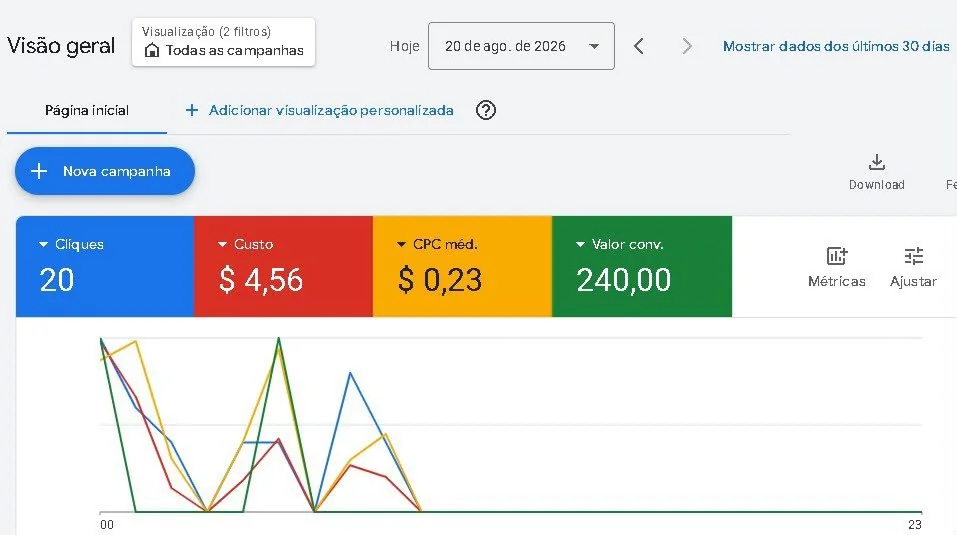Screen dimensions: 957x535
Task: Click the Hoje label
Action: pyautogui.click(x=405, y=46)
